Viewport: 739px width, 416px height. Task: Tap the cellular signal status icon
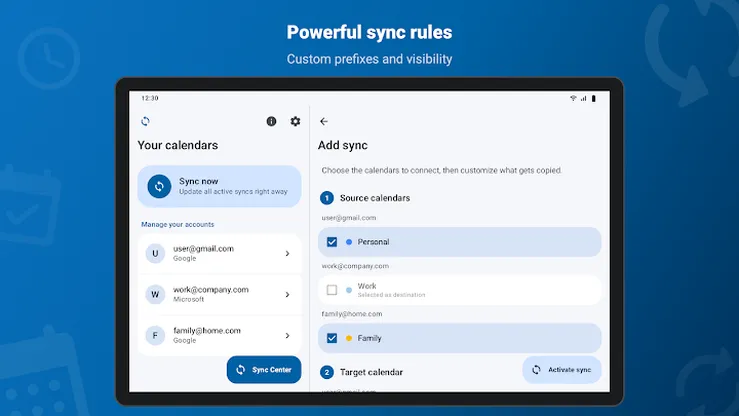583,98
